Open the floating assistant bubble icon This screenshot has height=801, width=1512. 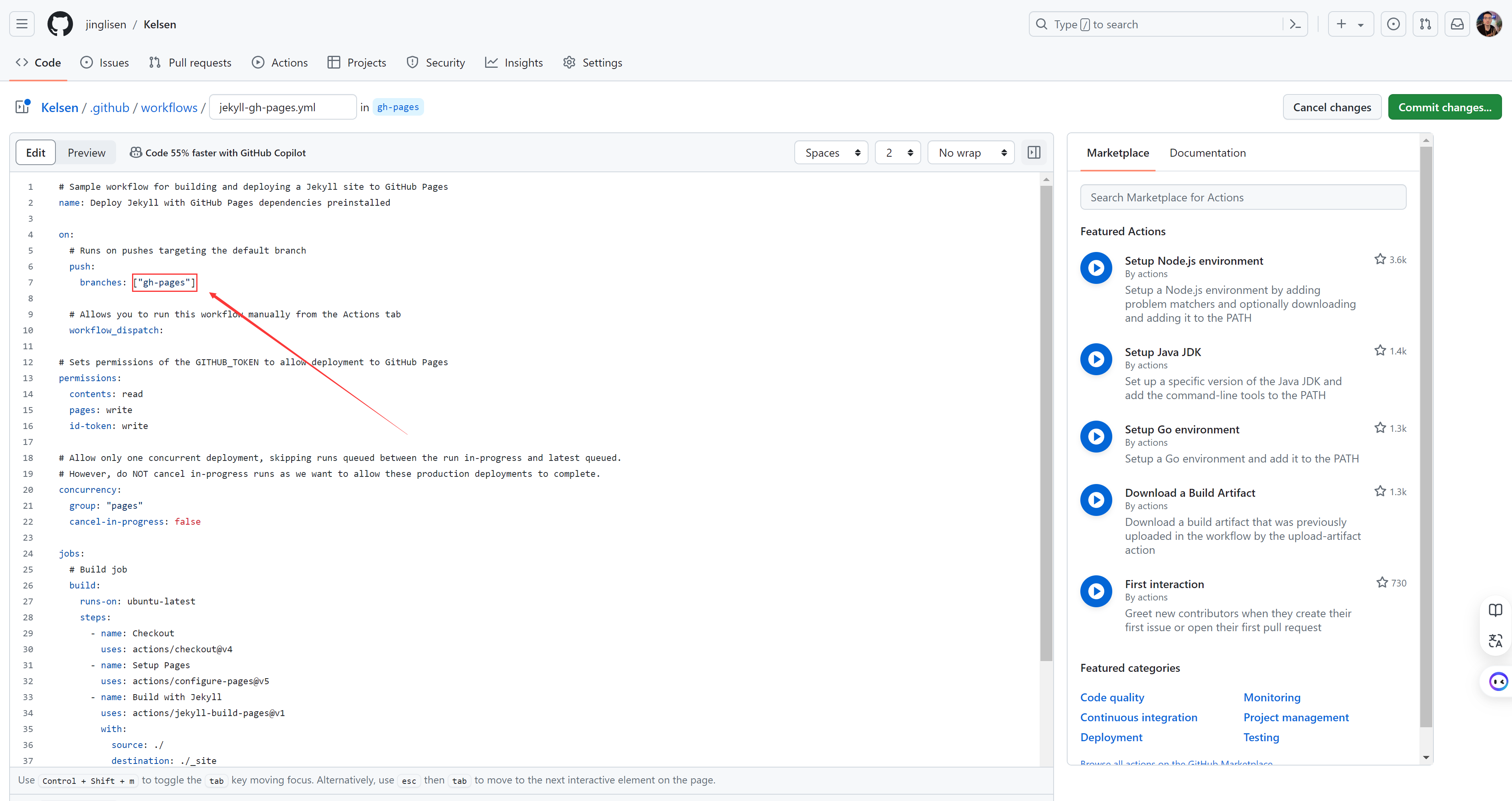[1498, 681]
